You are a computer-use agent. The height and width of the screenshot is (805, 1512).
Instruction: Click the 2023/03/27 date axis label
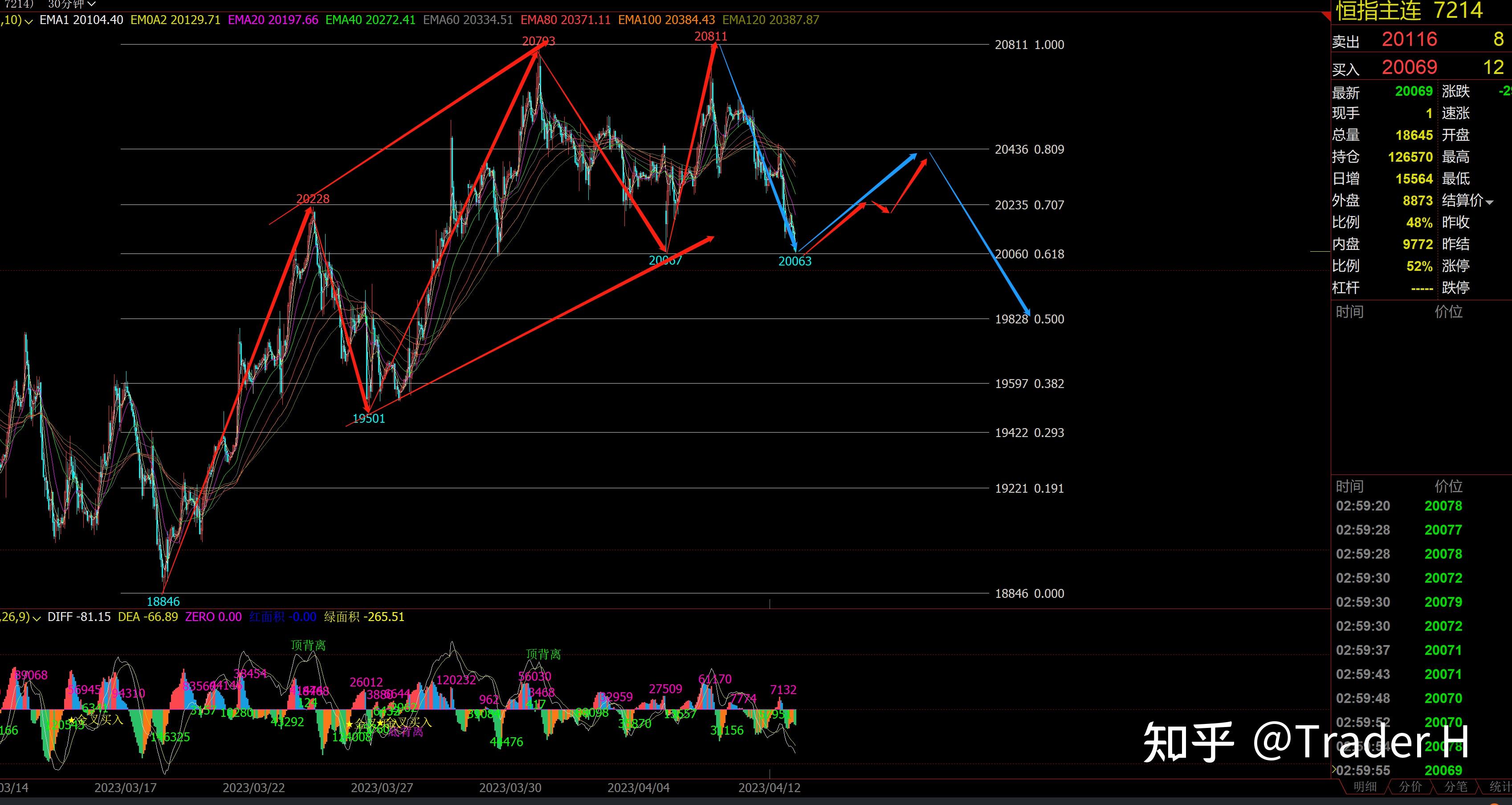382,788
